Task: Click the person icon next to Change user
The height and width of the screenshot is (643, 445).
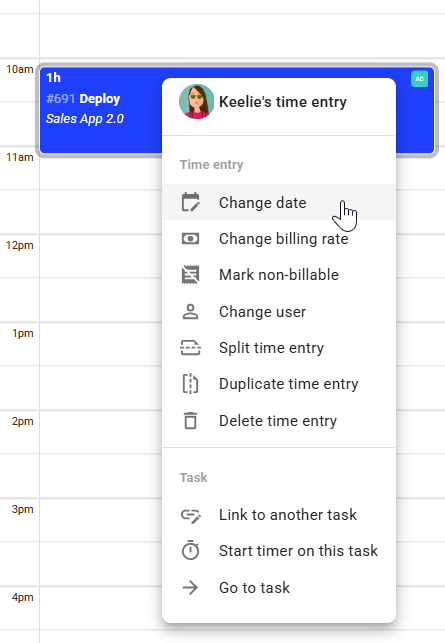Action: pos(190,312)
